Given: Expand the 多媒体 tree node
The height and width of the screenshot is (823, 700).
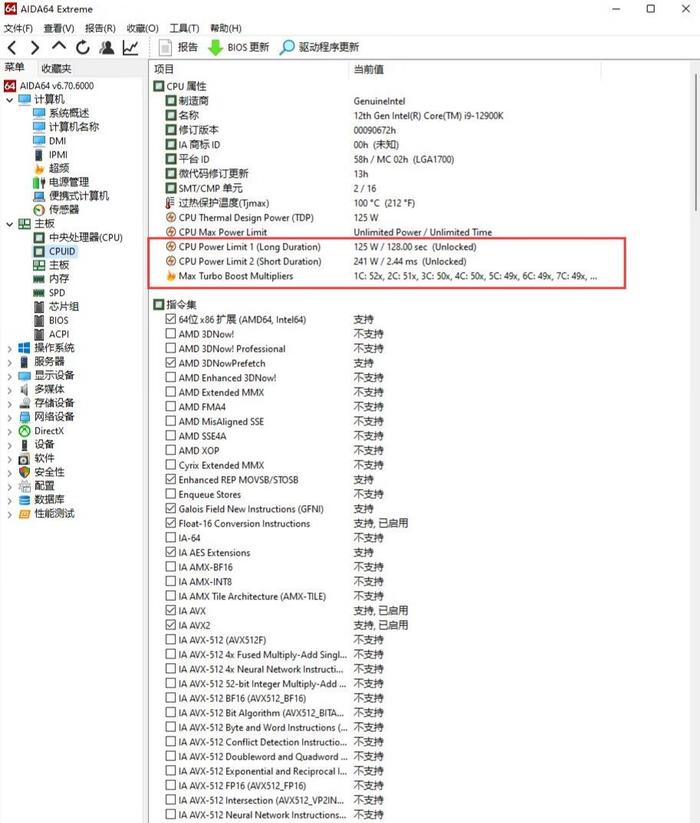Looking at the screenshot, I should pyautogui.click(x=9, y=389).
